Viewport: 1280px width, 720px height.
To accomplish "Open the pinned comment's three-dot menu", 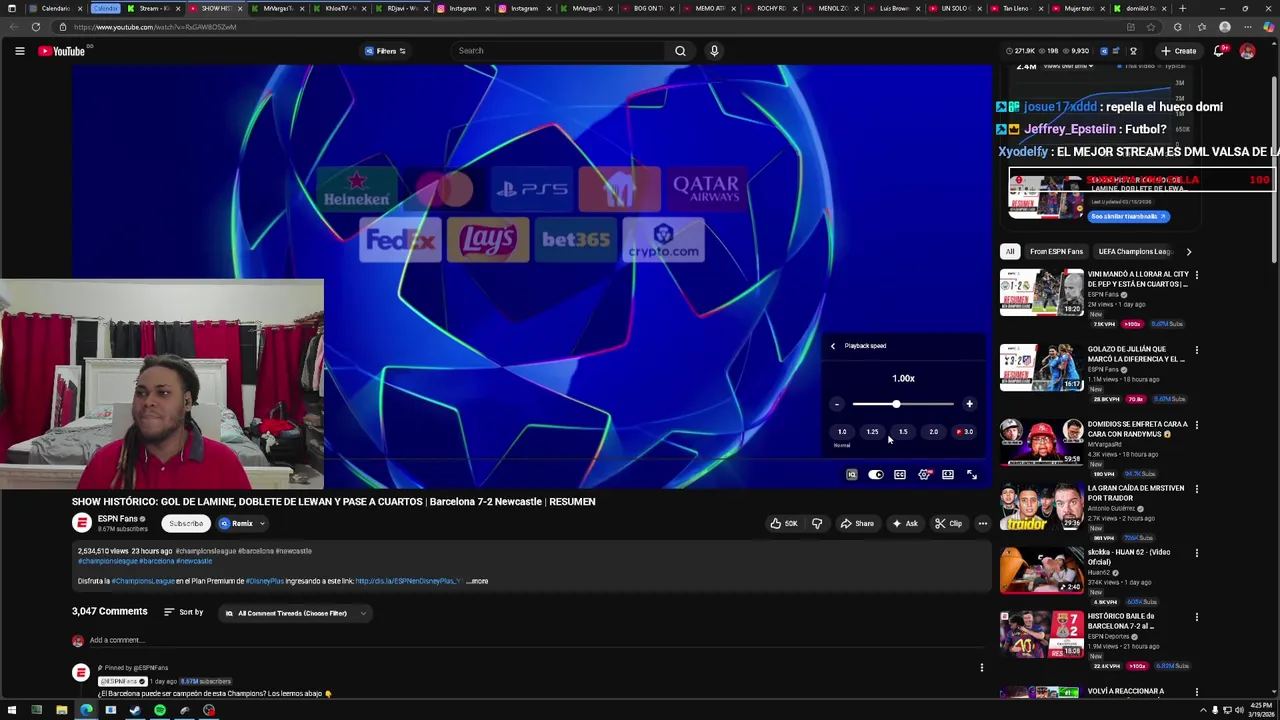I will 982,667.
